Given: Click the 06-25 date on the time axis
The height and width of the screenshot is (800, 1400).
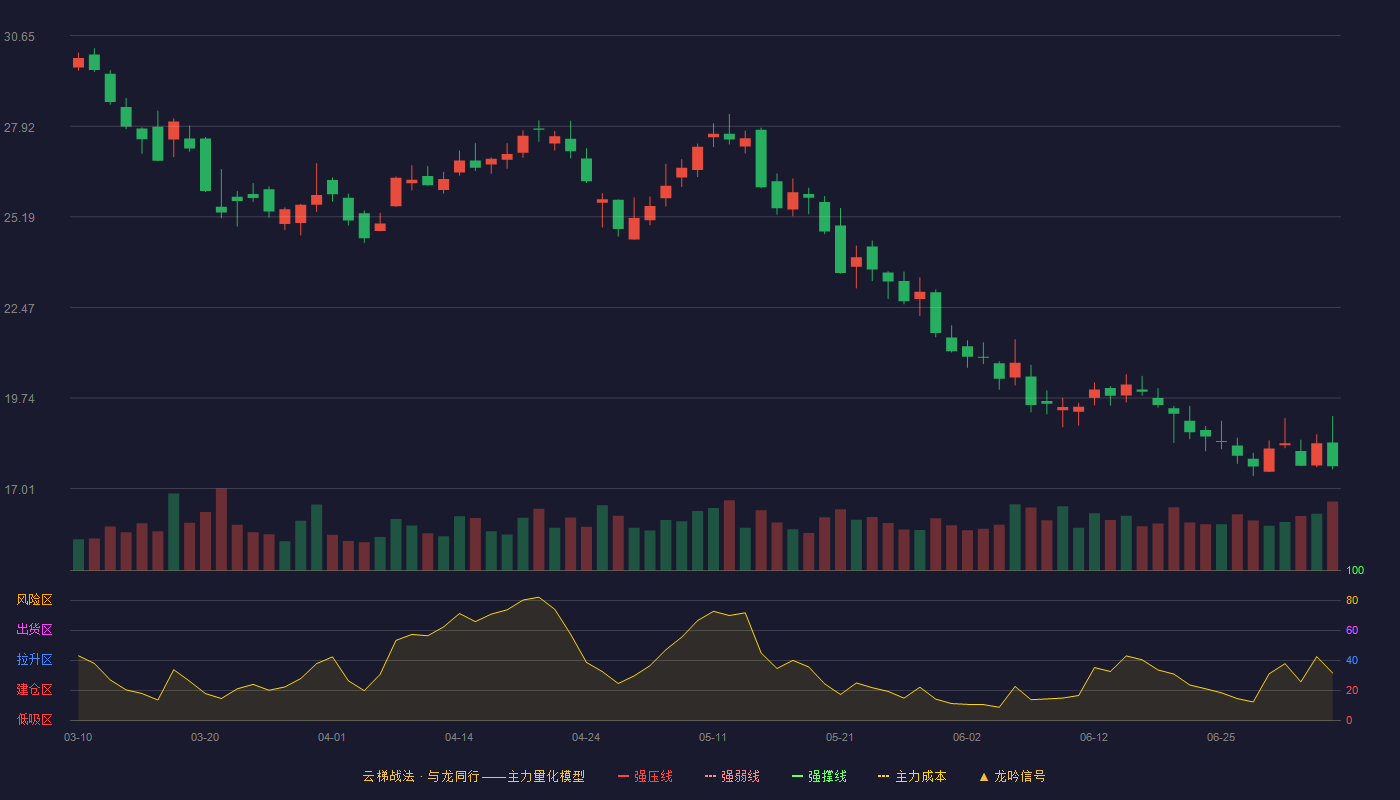Looking at the screenshot, I should click(1221, 737).
